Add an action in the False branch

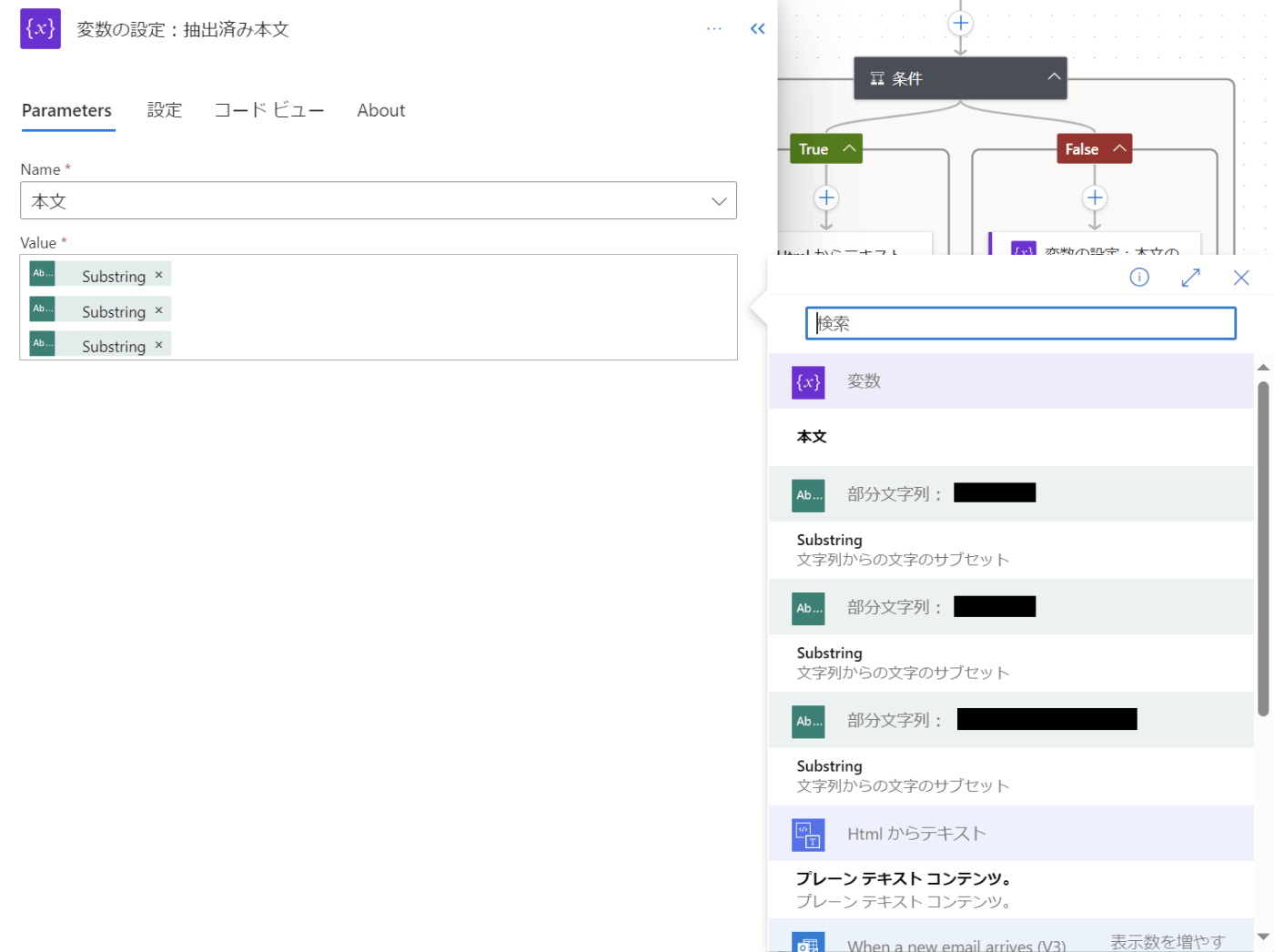coord(1095,197)
